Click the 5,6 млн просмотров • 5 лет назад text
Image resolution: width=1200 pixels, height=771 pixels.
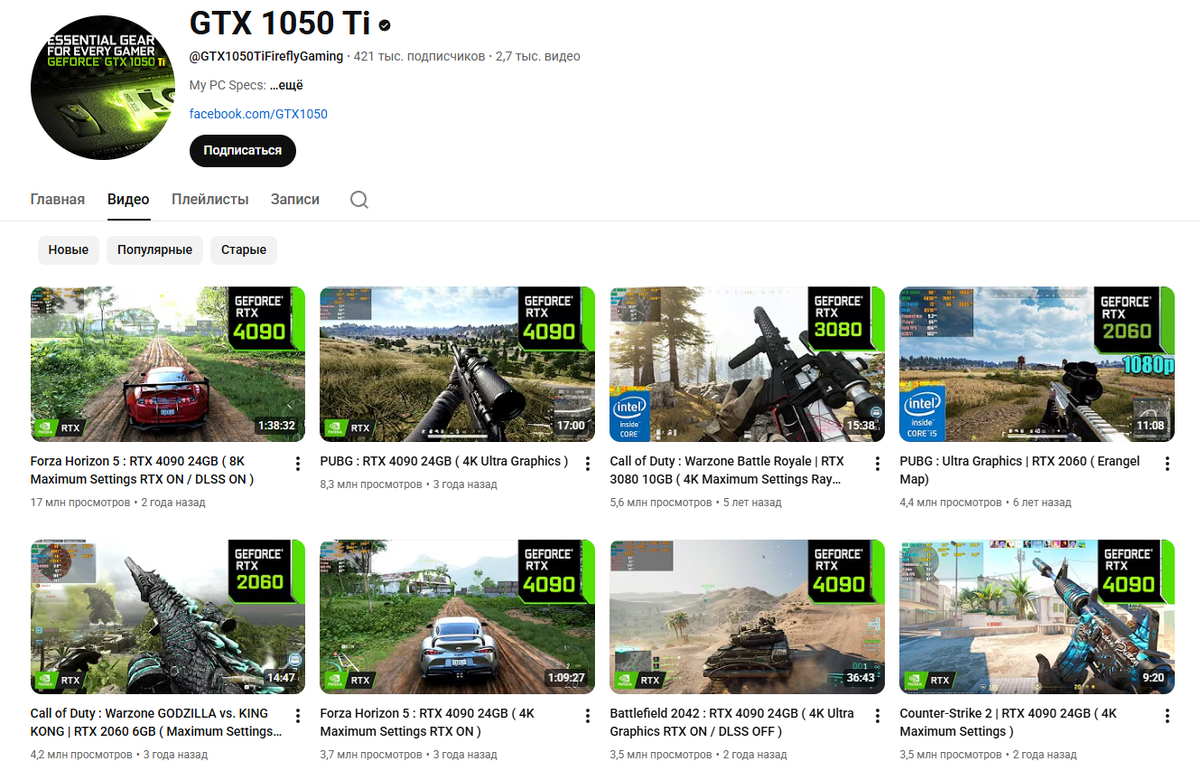tap(696, 502)
